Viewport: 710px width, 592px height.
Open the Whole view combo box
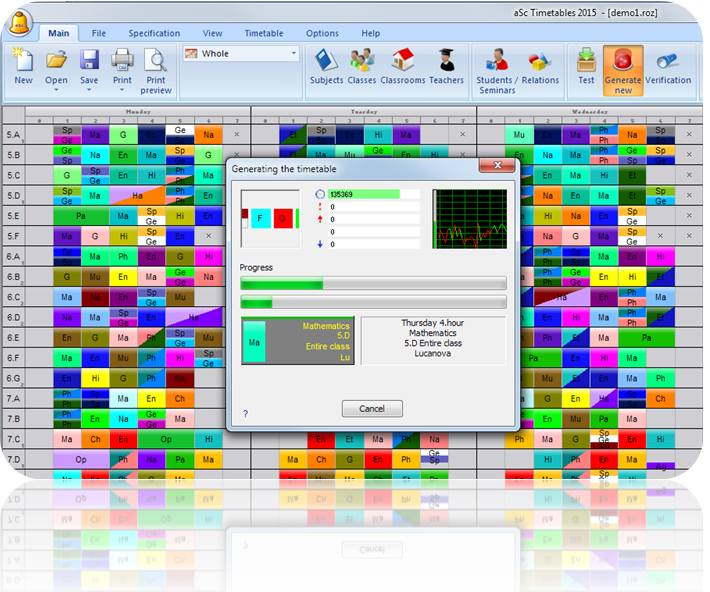(241, 54)
